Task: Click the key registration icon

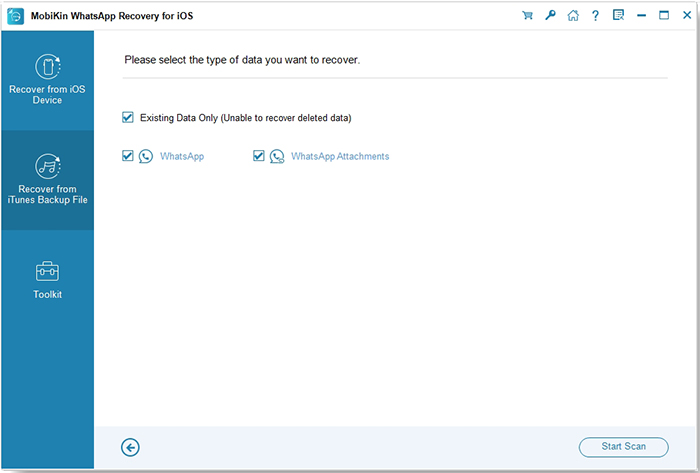Action: [x=550, y=16]
